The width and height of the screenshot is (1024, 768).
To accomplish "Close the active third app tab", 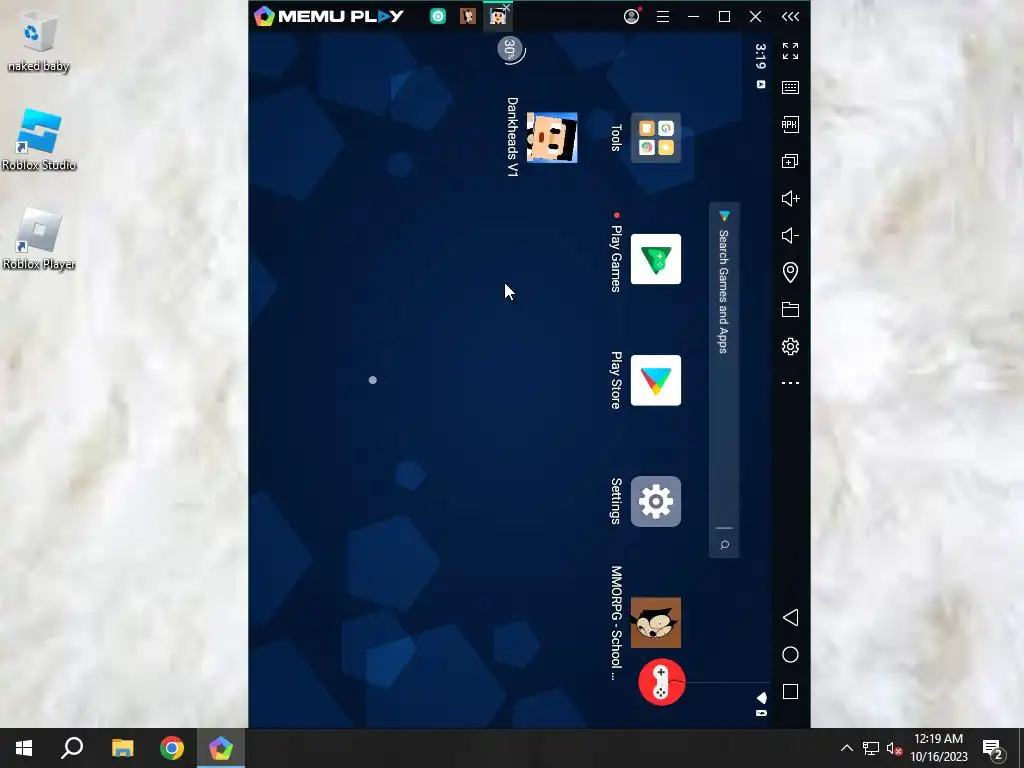I will (507, 8).
